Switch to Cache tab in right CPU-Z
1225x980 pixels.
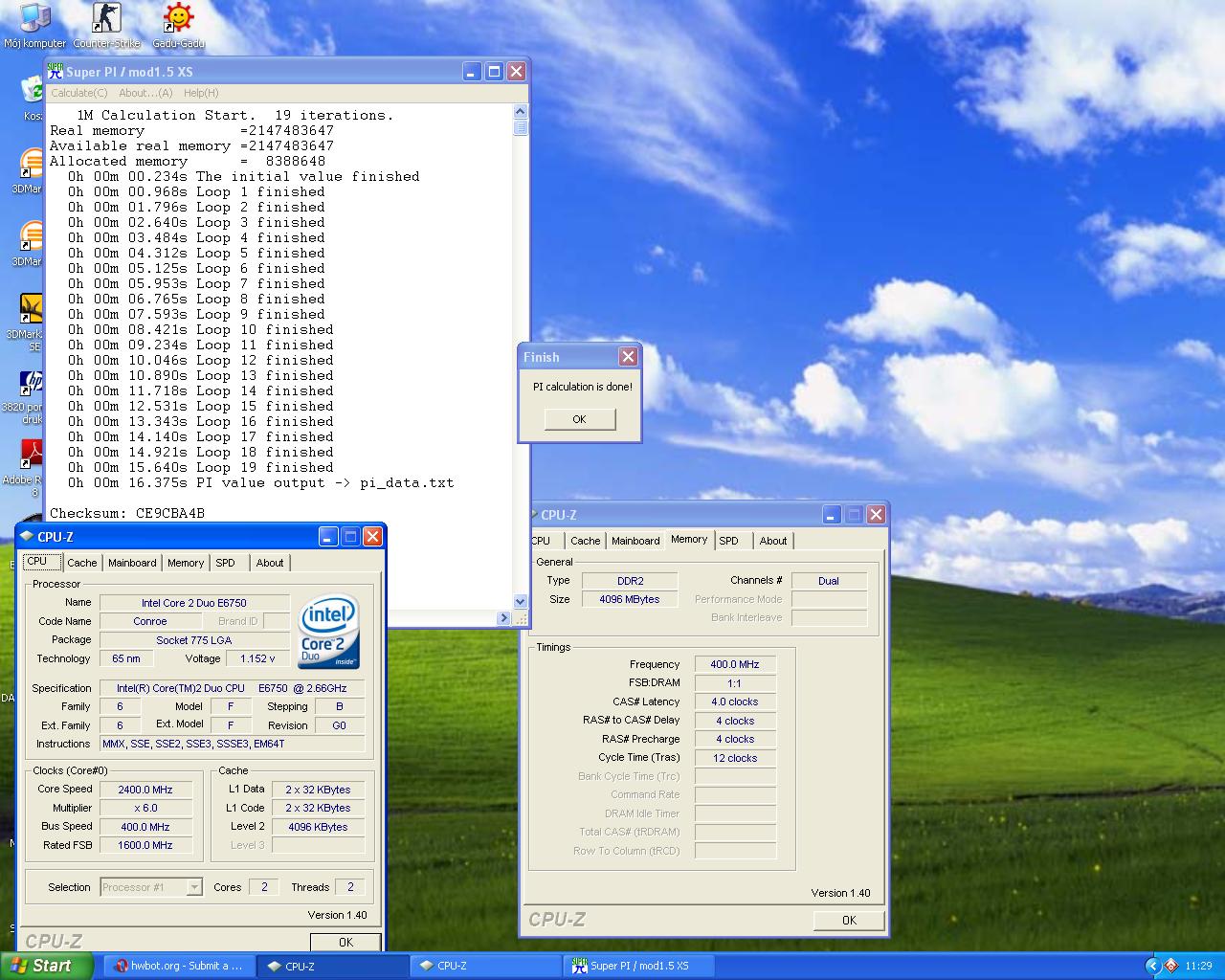(x=585, y=541)
